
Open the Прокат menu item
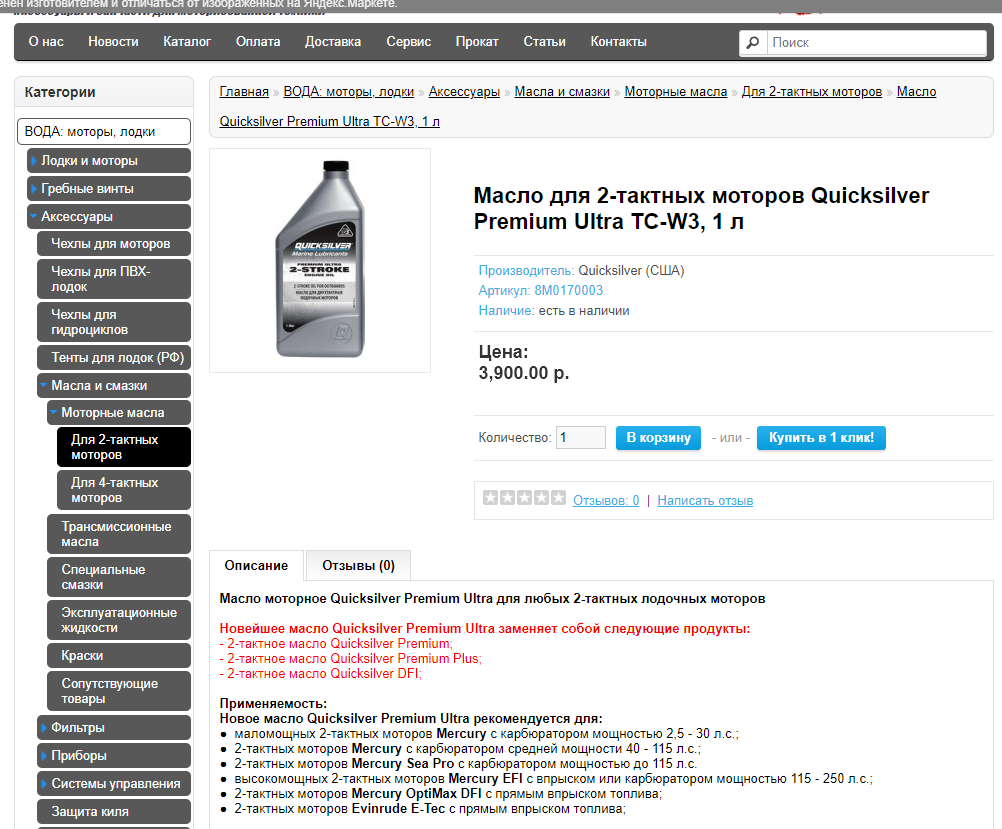coord(477,42)
